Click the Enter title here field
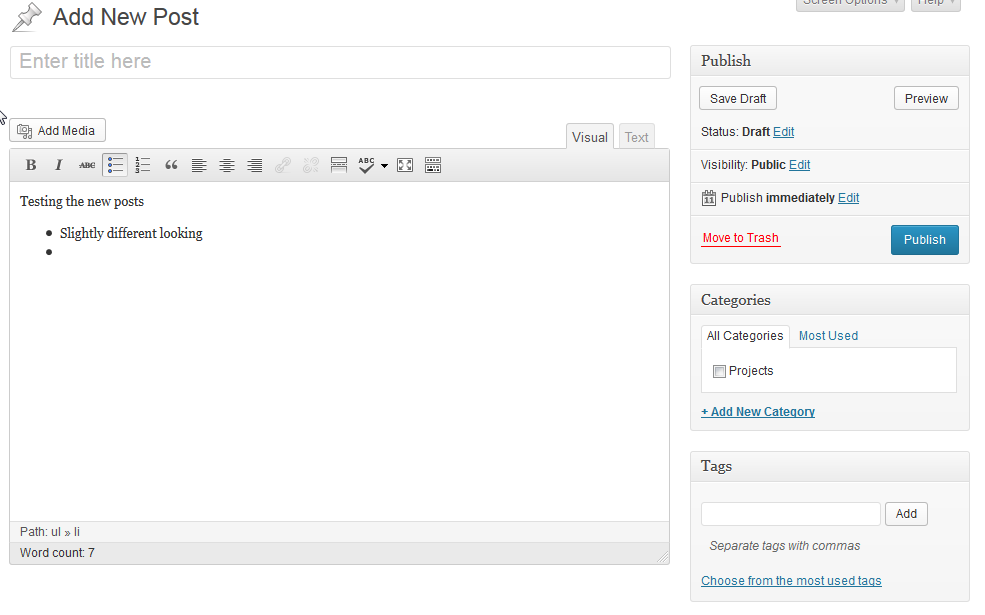Viewport: 985px width, 615px height. click(340, 62)
